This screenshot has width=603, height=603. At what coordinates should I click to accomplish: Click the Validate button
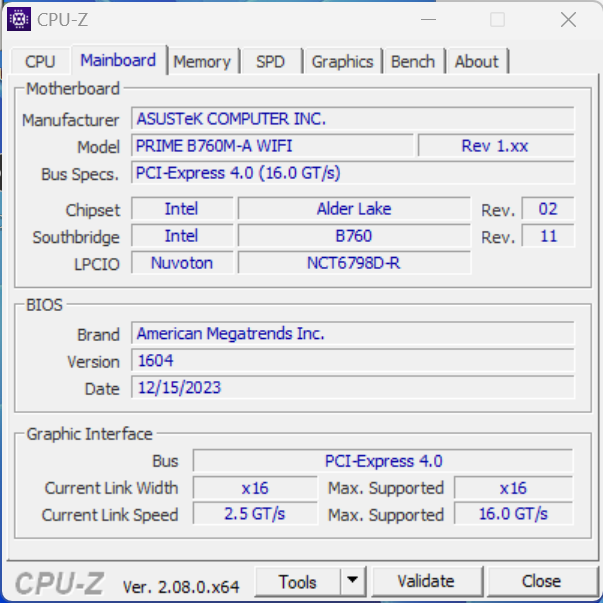point(426,581)
